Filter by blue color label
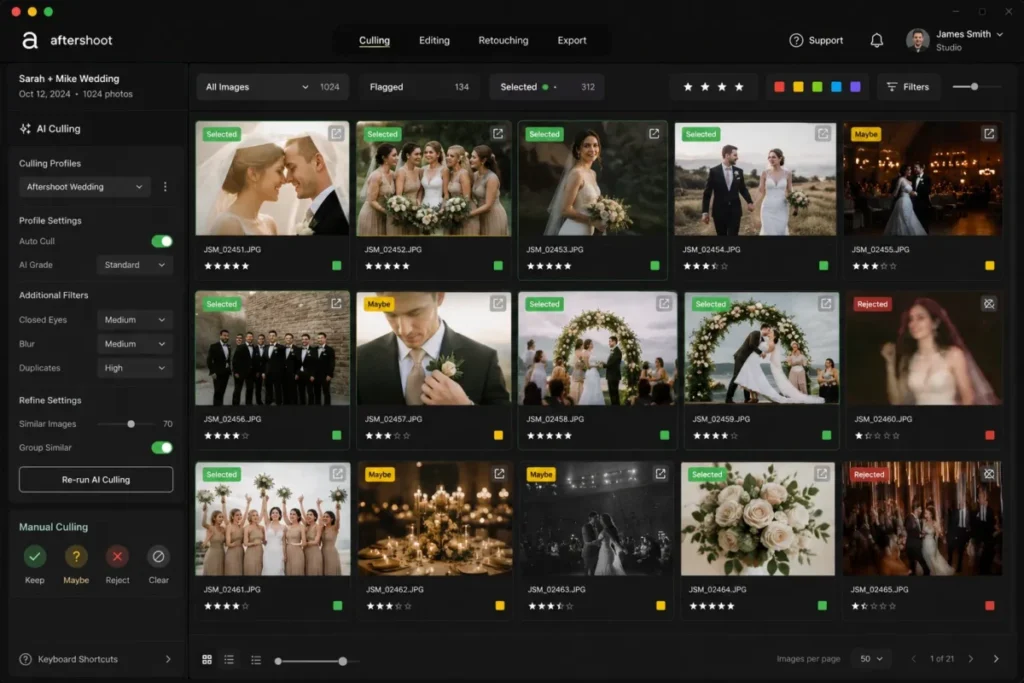 pos(836,87)
